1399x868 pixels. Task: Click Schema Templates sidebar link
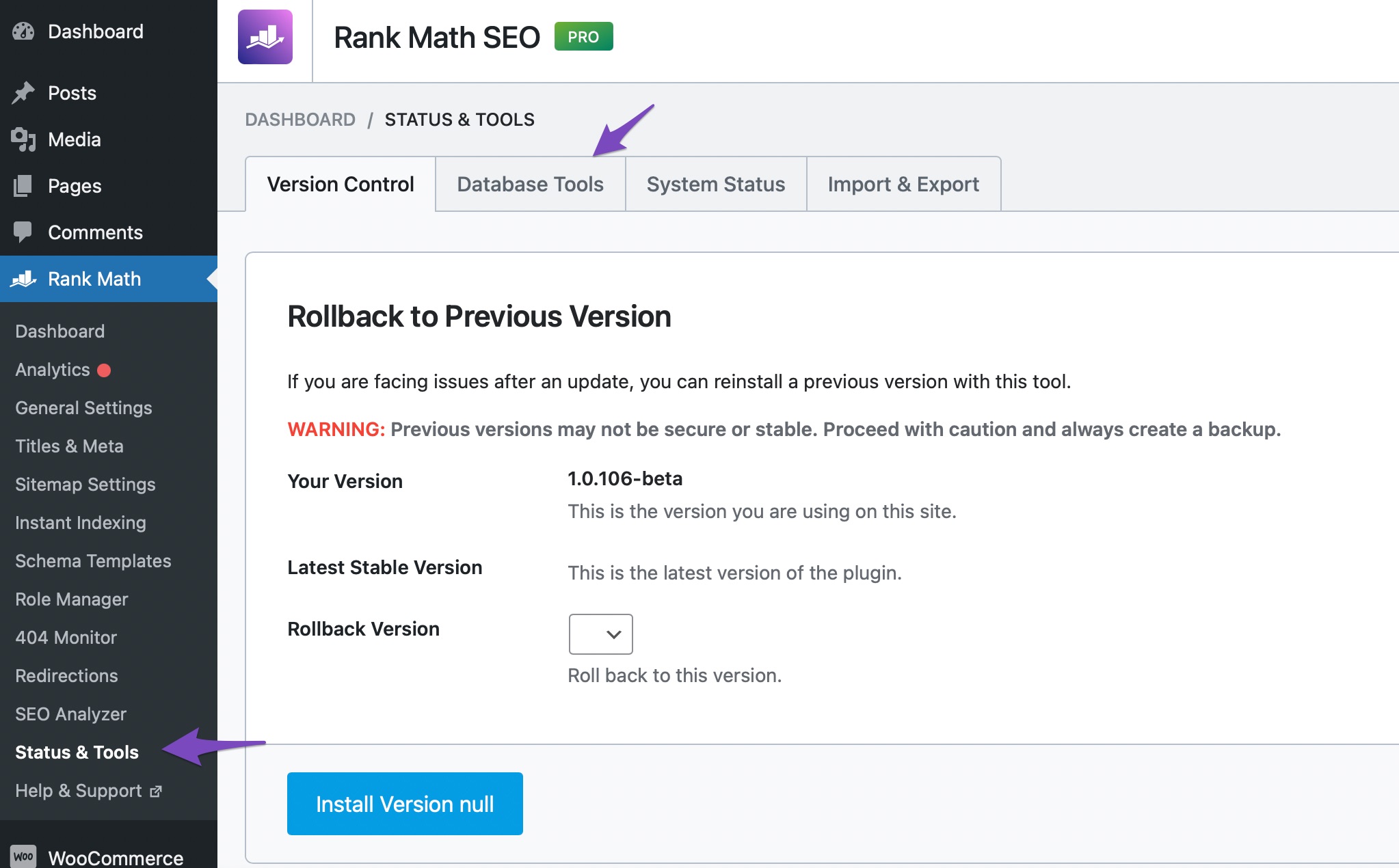[x=94, y=561]
